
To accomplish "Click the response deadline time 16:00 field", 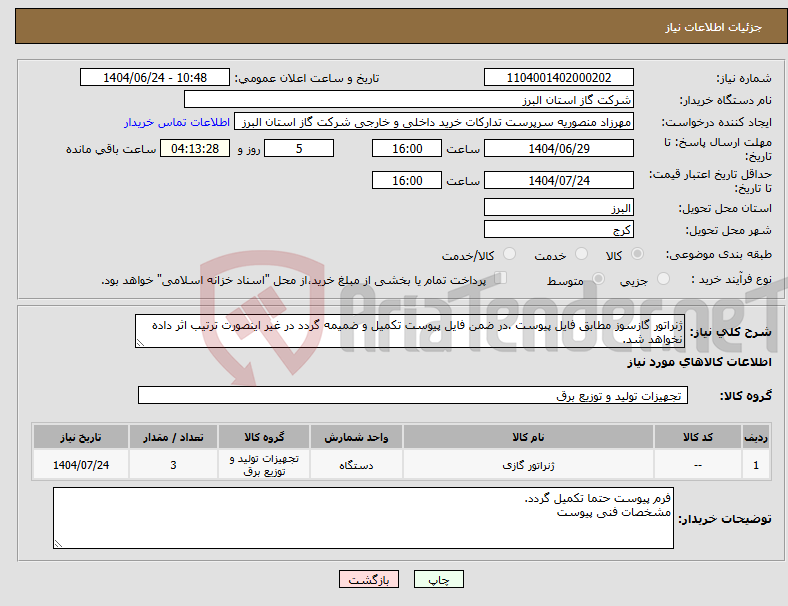I will (x=407, y=148).
